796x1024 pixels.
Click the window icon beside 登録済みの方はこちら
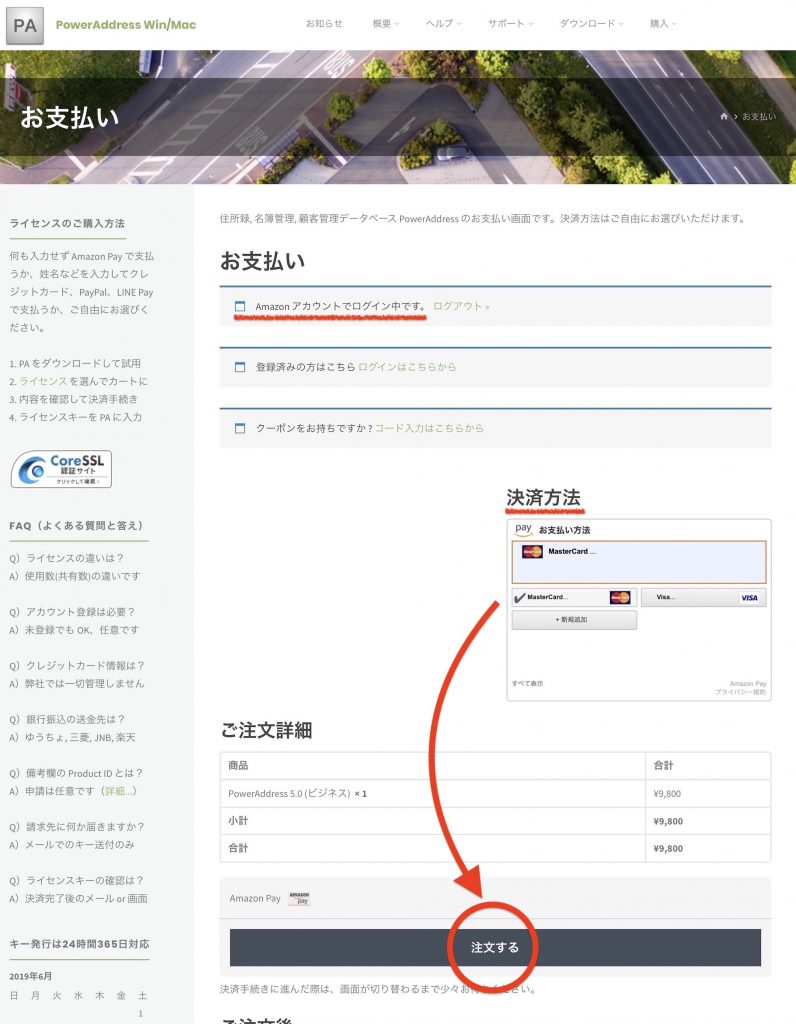click(x=240, y=367)
